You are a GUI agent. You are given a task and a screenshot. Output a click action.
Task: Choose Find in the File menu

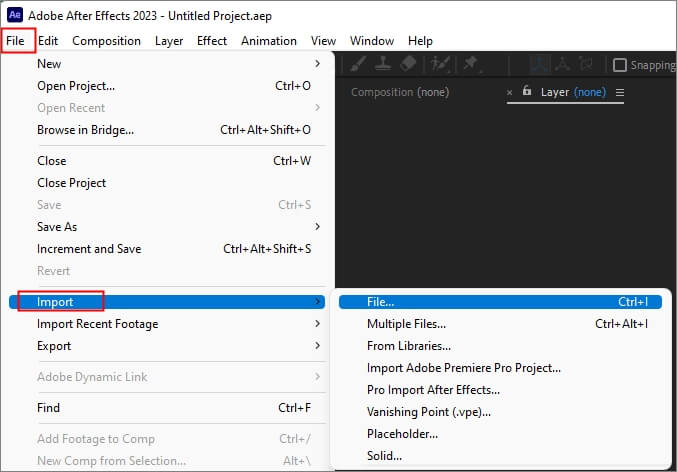tap(167, 408)
